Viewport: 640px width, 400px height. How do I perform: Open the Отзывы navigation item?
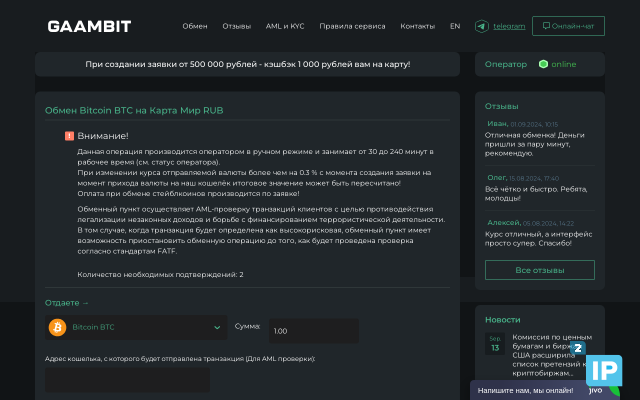click(x=237, y=26)
